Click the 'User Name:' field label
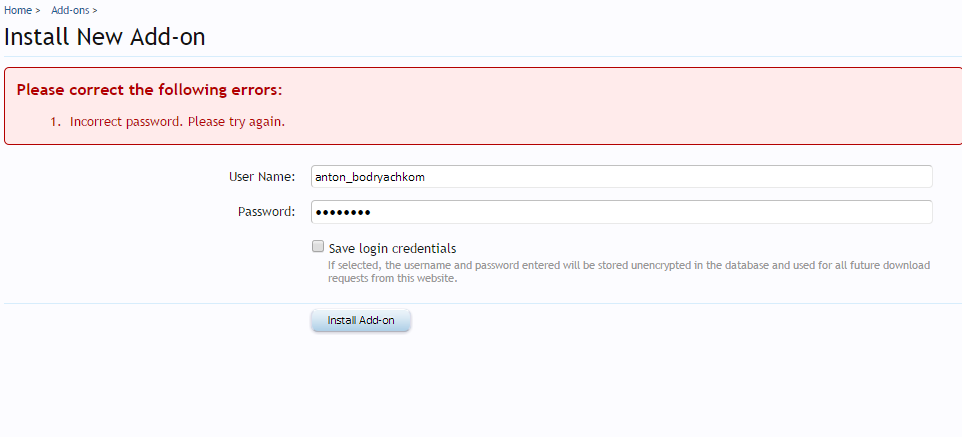Image resolution: width=962 pixels, height=437 pixels. click(262, 177)
